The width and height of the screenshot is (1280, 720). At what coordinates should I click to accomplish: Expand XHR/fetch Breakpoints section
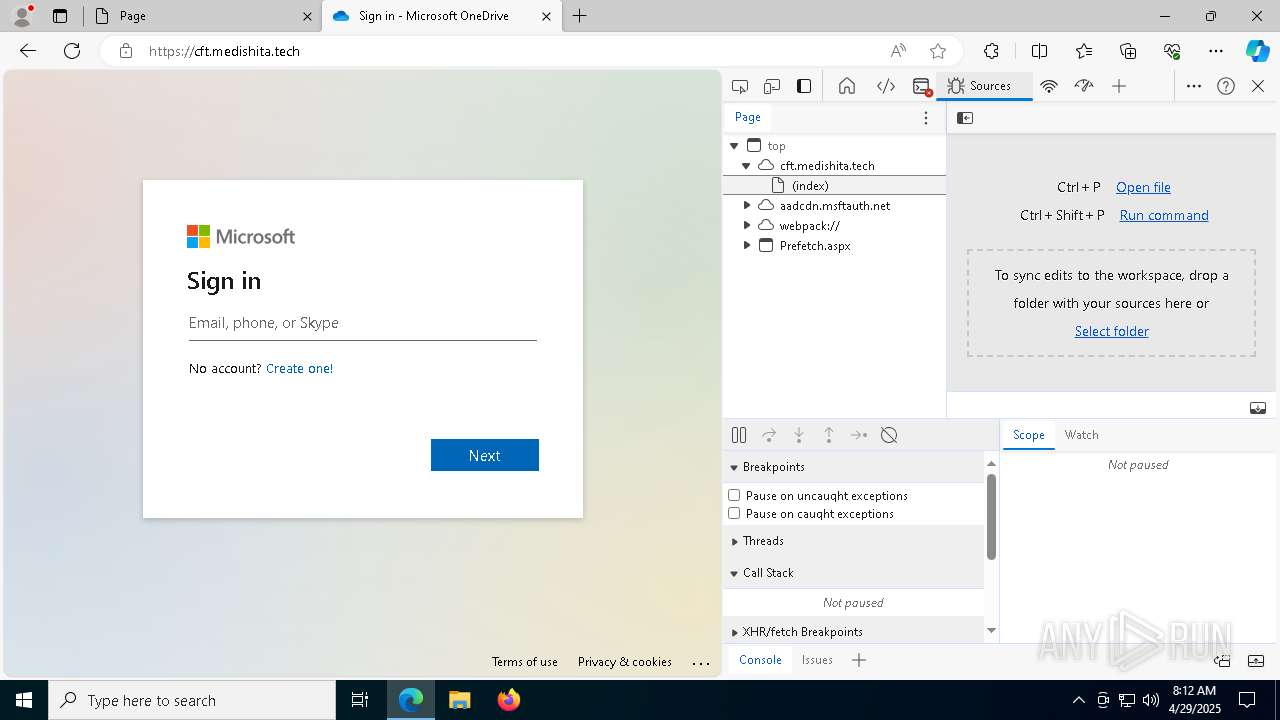coord(854,632)
